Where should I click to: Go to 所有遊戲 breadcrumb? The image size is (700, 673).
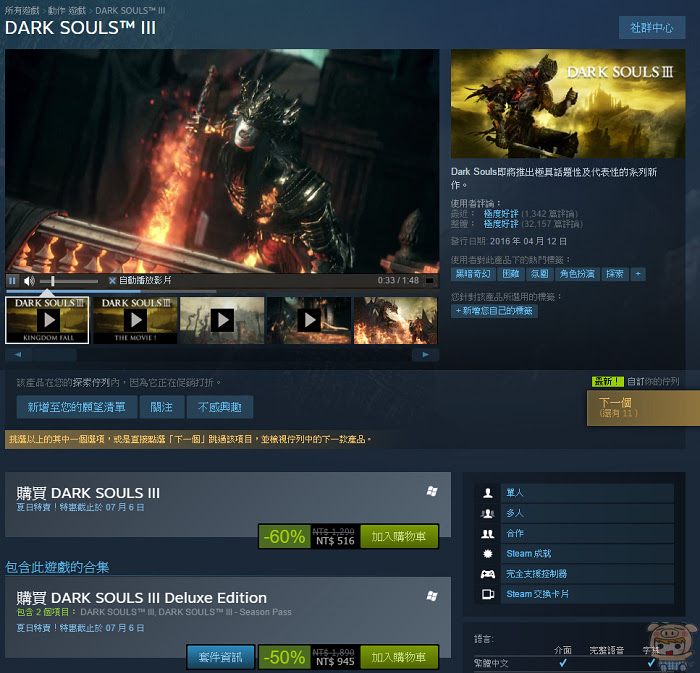coord(22,10)
